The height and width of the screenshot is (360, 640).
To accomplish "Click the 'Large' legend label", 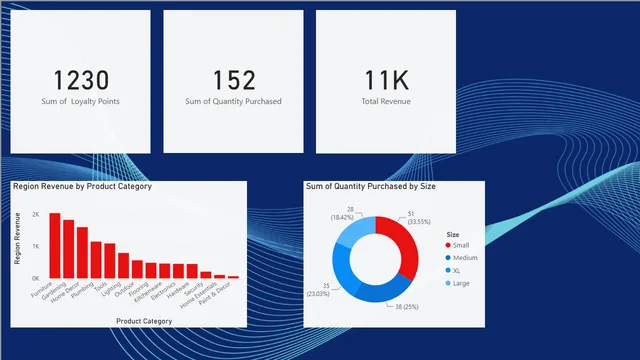I will 461,283.
